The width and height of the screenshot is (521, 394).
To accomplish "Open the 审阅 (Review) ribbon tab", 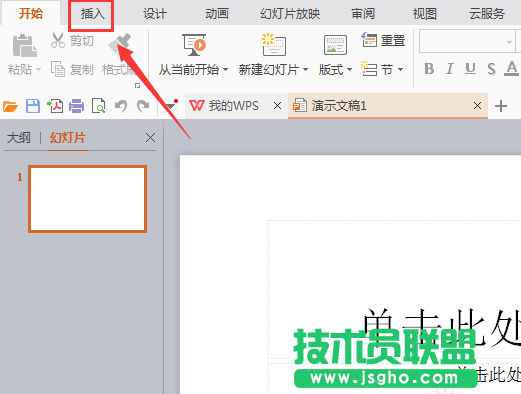I will [363, 14].
